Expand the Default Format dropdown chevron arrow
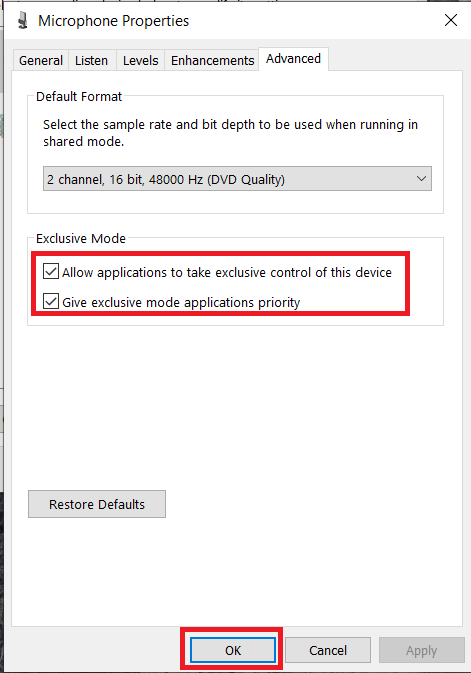 421,179
